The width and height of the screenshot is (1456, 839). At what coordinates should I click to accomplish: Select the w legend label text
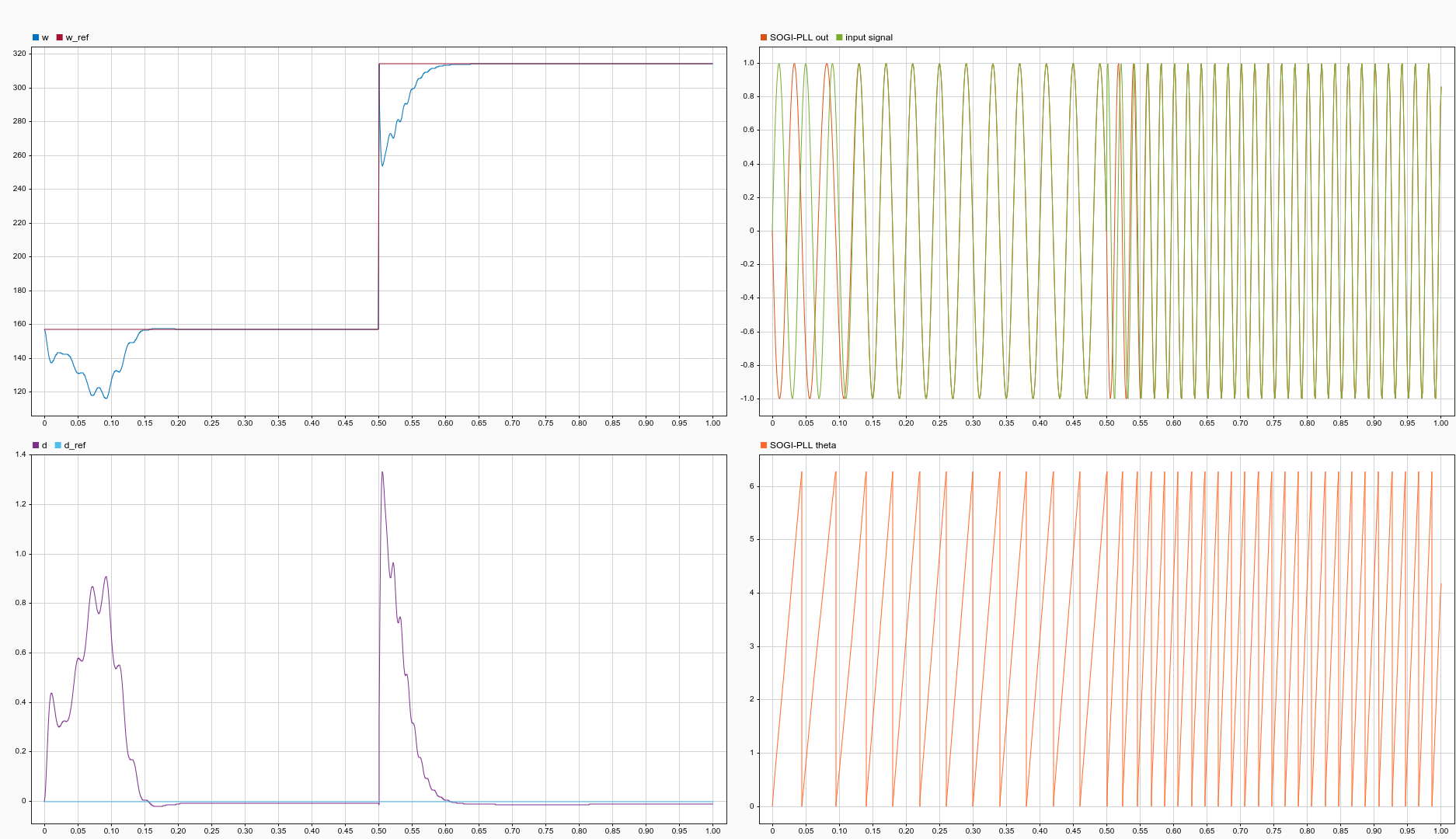tap(45, 37)
